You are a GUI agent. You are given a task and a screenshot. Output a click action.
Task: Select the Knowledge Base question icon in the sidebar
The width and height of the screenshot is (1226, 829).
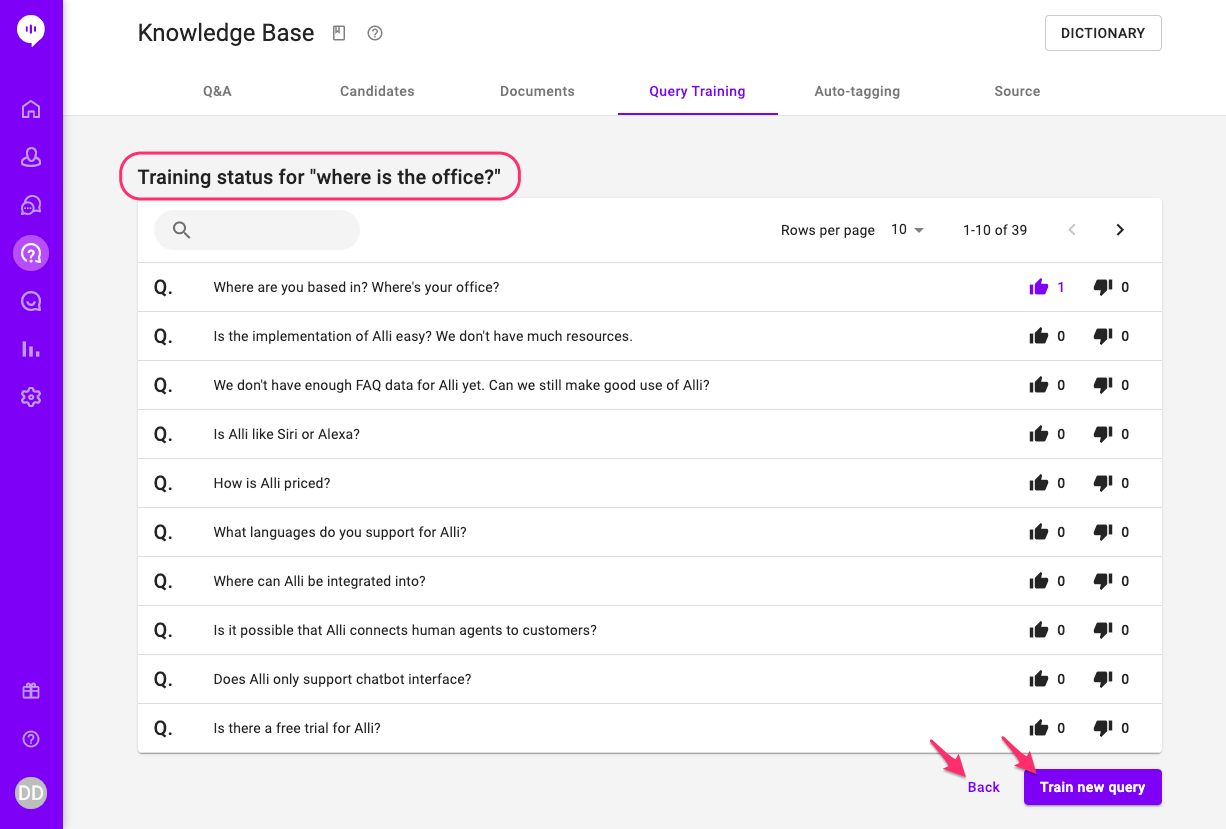coord(31,253)
